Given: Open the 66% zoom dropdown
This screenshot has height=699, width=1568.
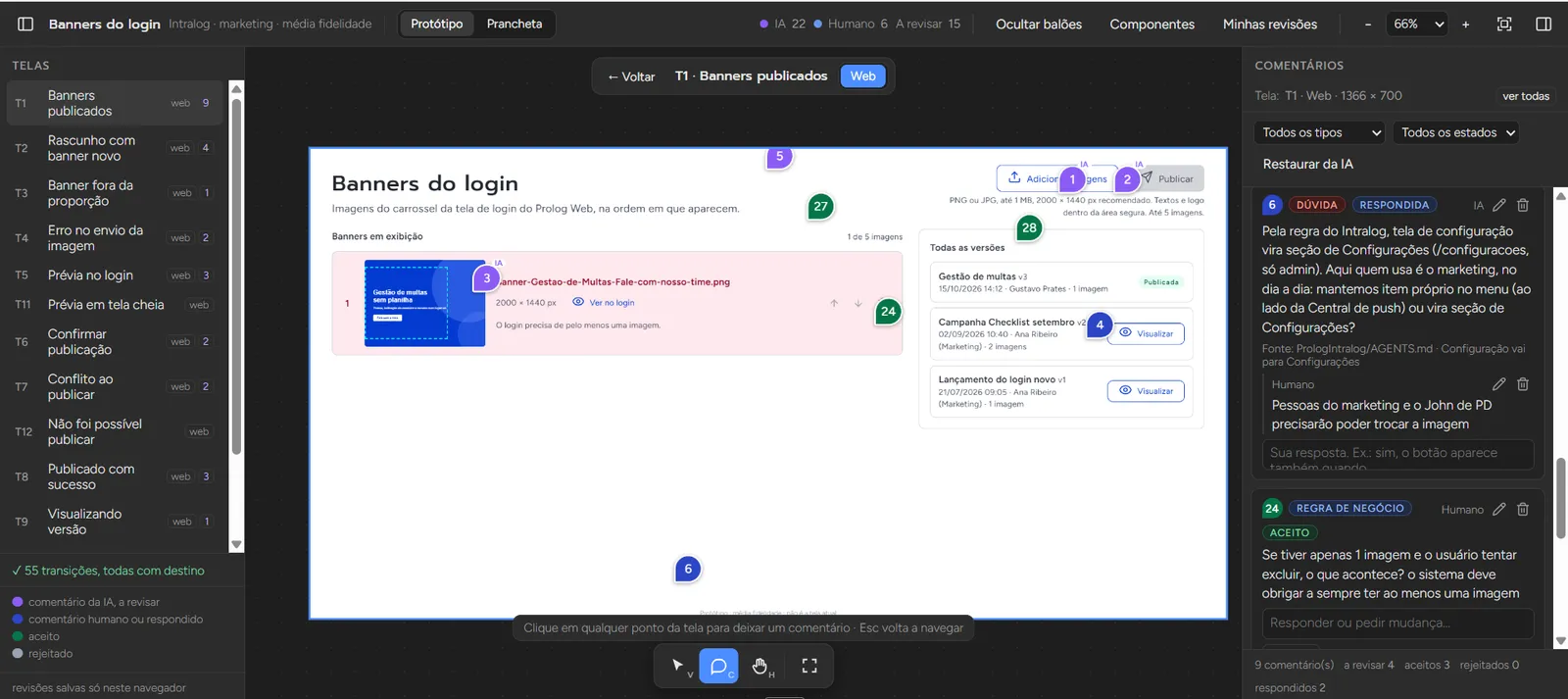Looking at the screenshot, I should pos(1419,25).
